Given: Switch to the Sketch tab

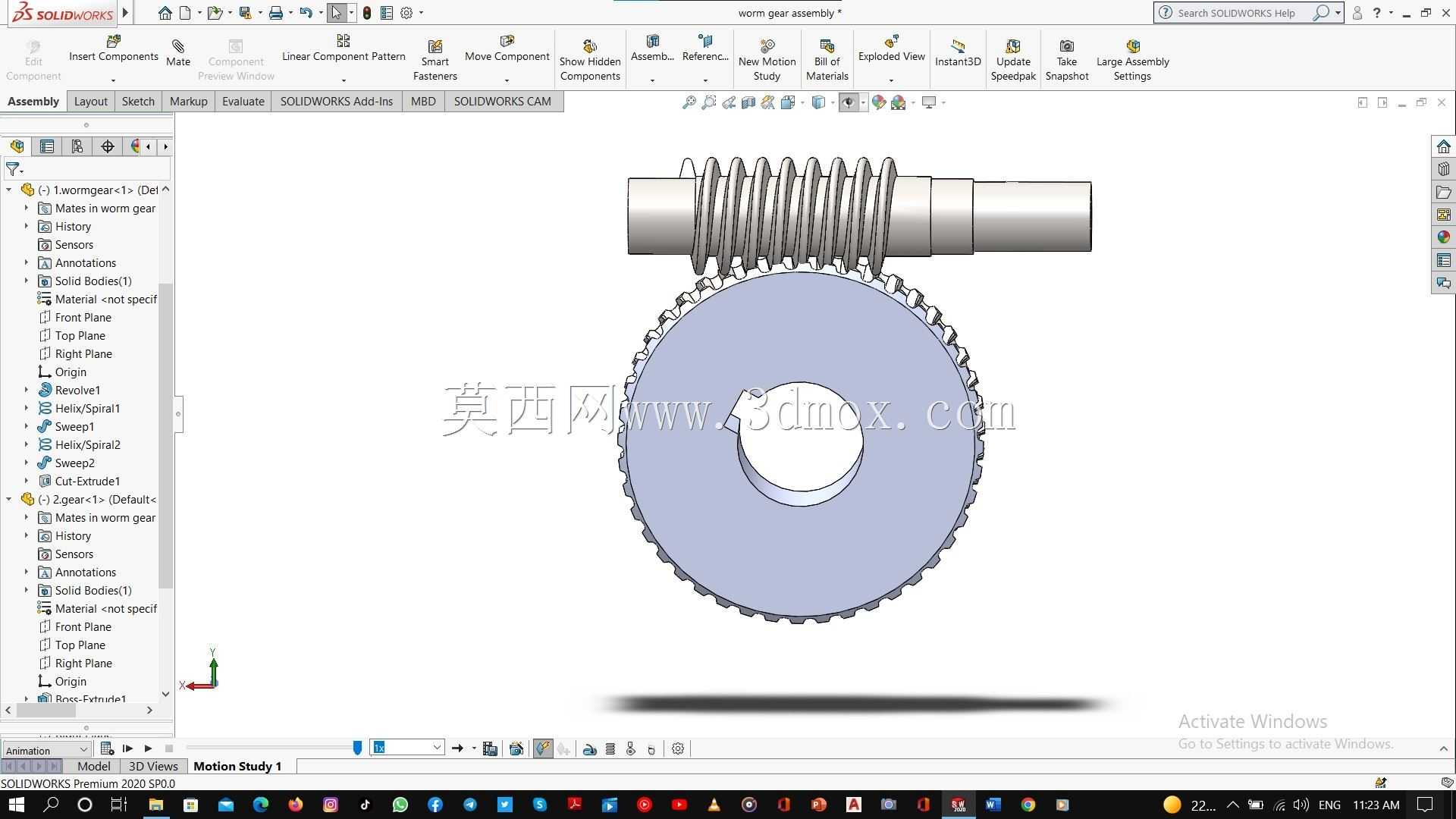Looking at the screenshot, I should coord(138,102).
